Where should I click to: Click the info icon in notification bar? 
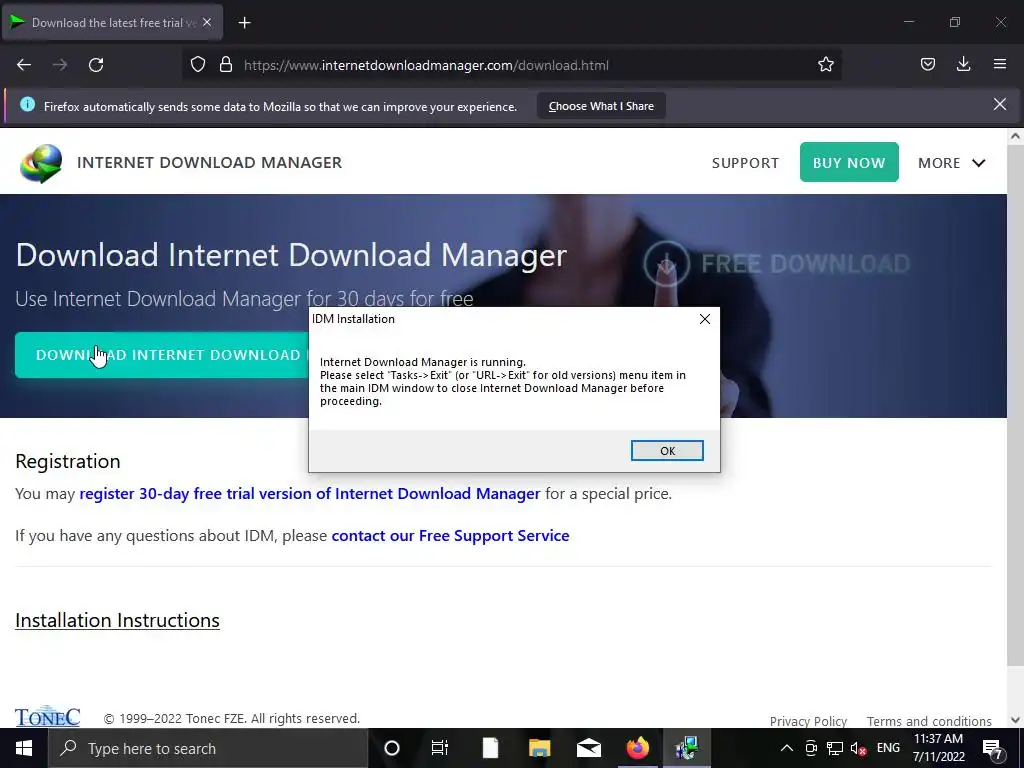pyautogui.click(x=27, y=104)
